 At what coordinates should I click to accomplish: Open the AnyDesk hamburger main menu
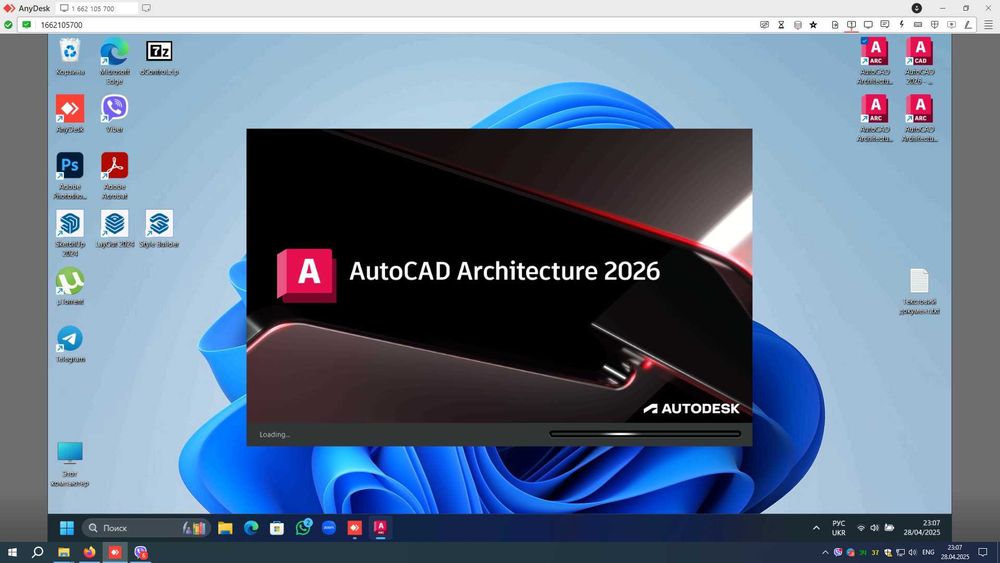(988, 25)
